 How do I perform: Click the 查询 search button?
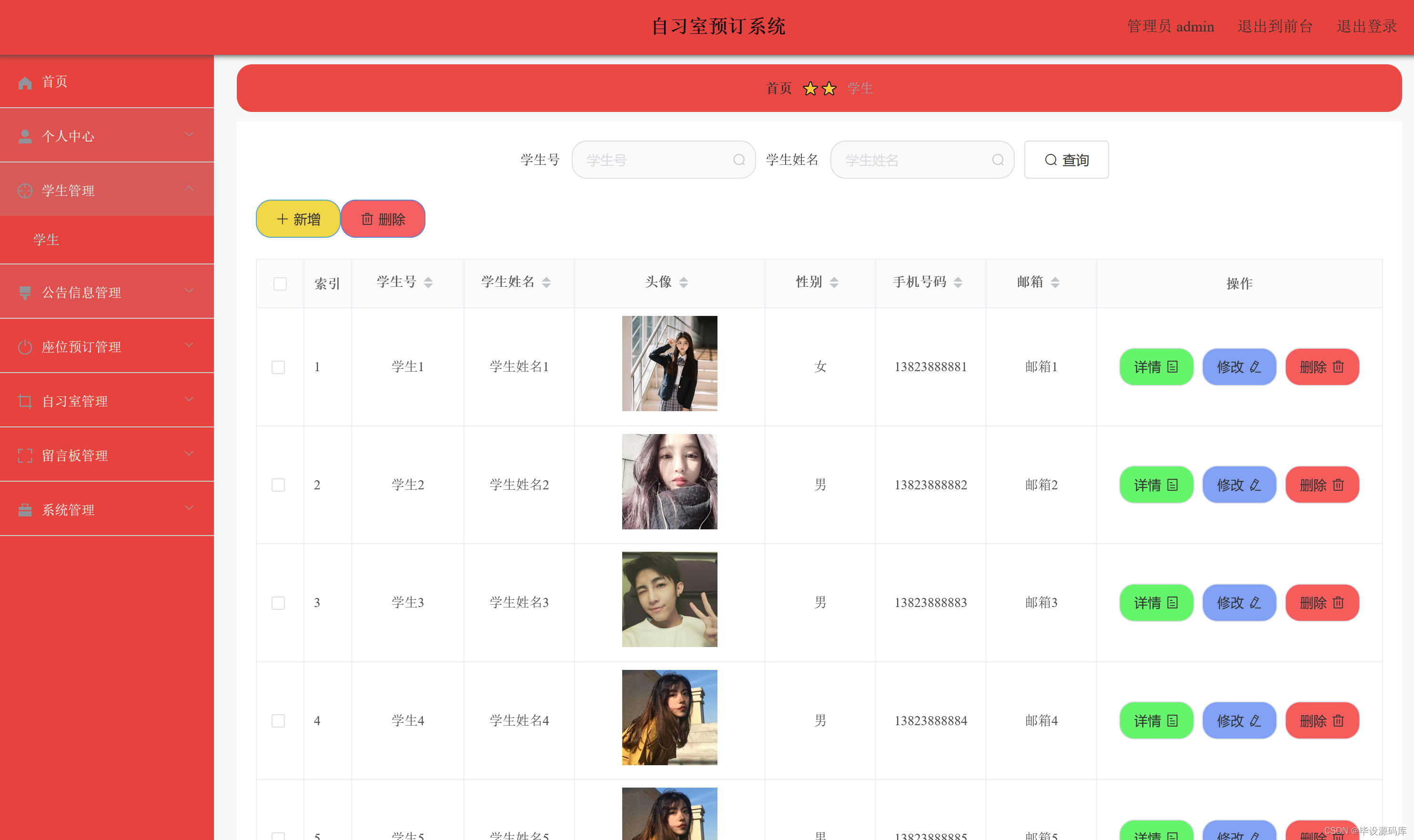coord(1066,160)
